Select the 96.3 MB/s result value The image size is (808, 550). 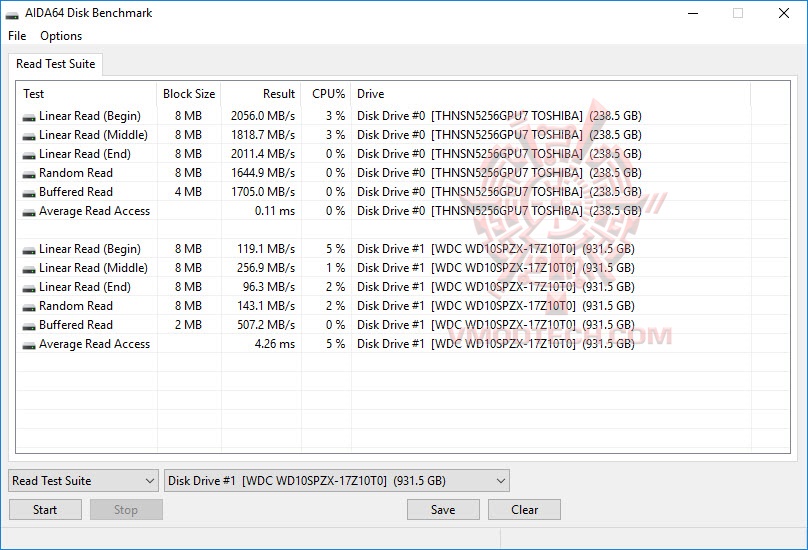click(x=269, y=287)
